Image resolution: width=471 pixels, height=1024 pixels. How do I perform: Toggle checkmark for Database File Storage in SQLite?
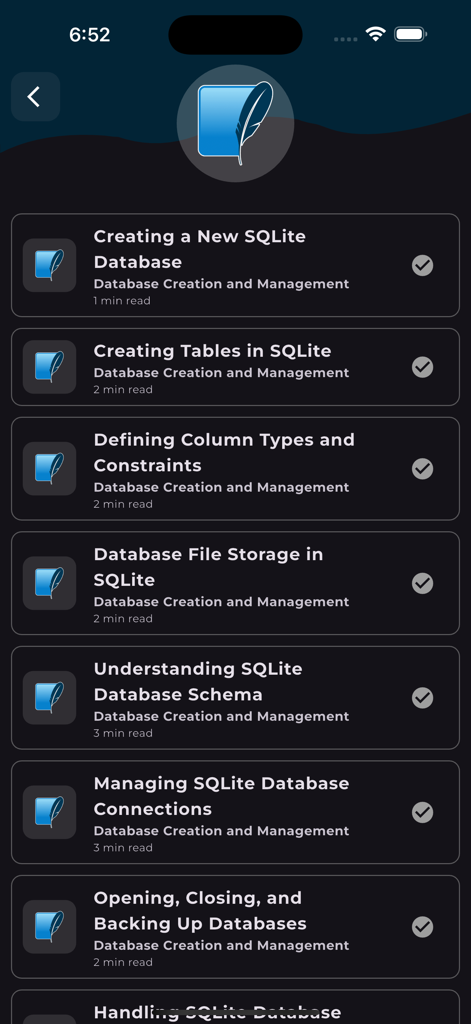point(423,583)
